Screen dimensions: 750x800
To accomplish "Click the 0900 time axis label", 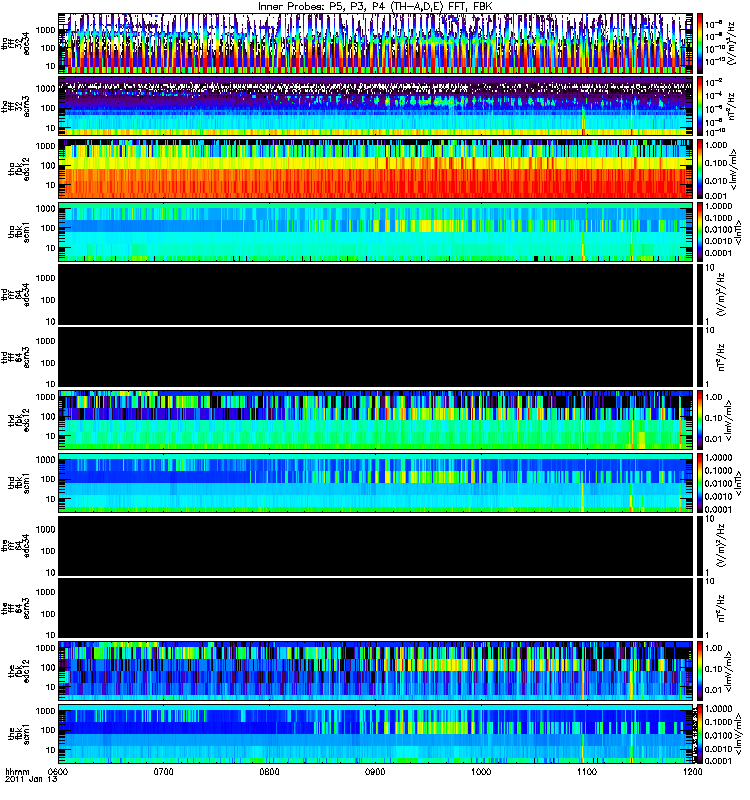I will pyautogui.click(x=376, y=771).
